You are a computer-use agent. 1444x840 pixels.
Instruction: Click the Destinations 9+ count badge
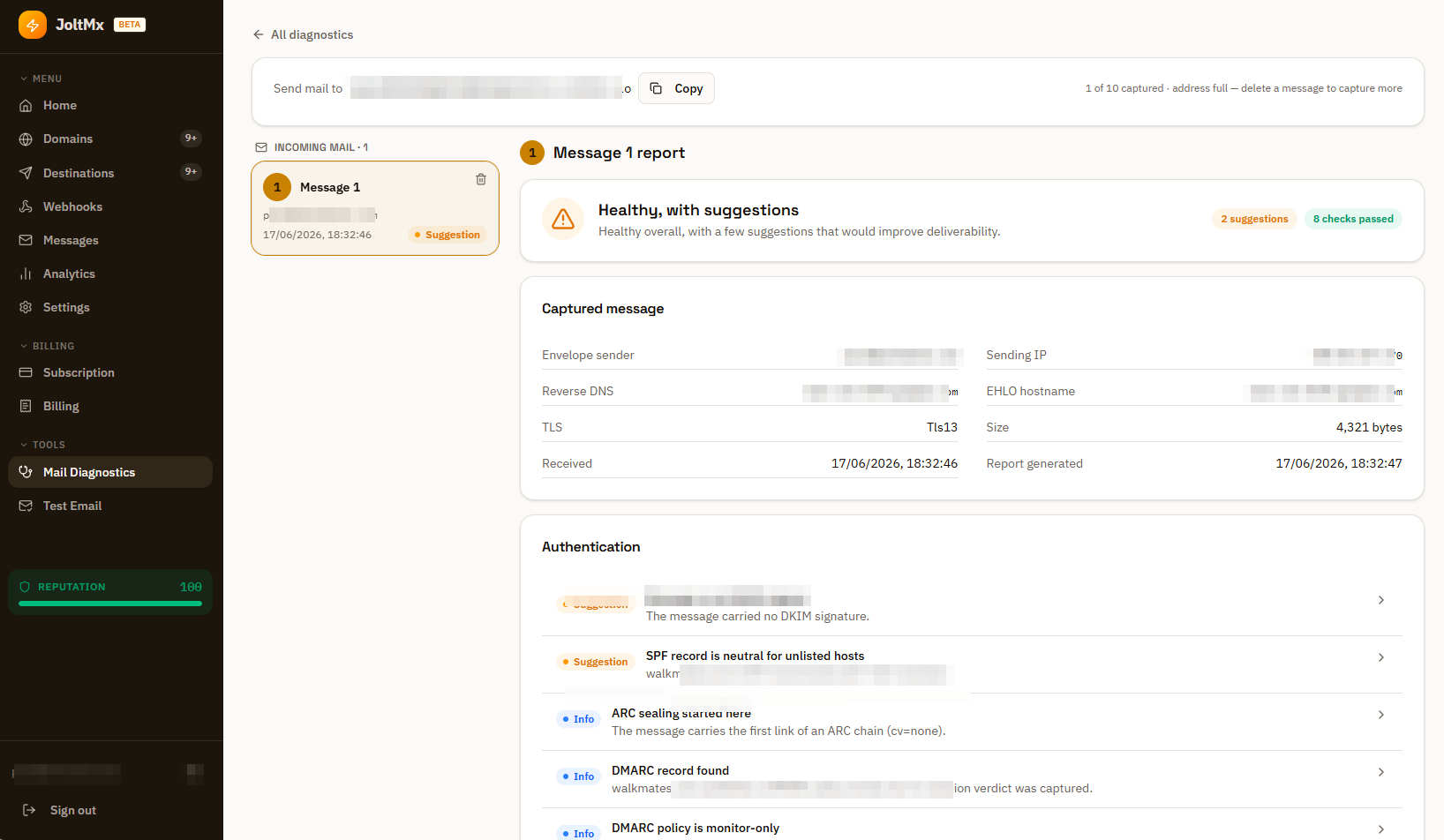pyautogui.click(x=191, y=172)
